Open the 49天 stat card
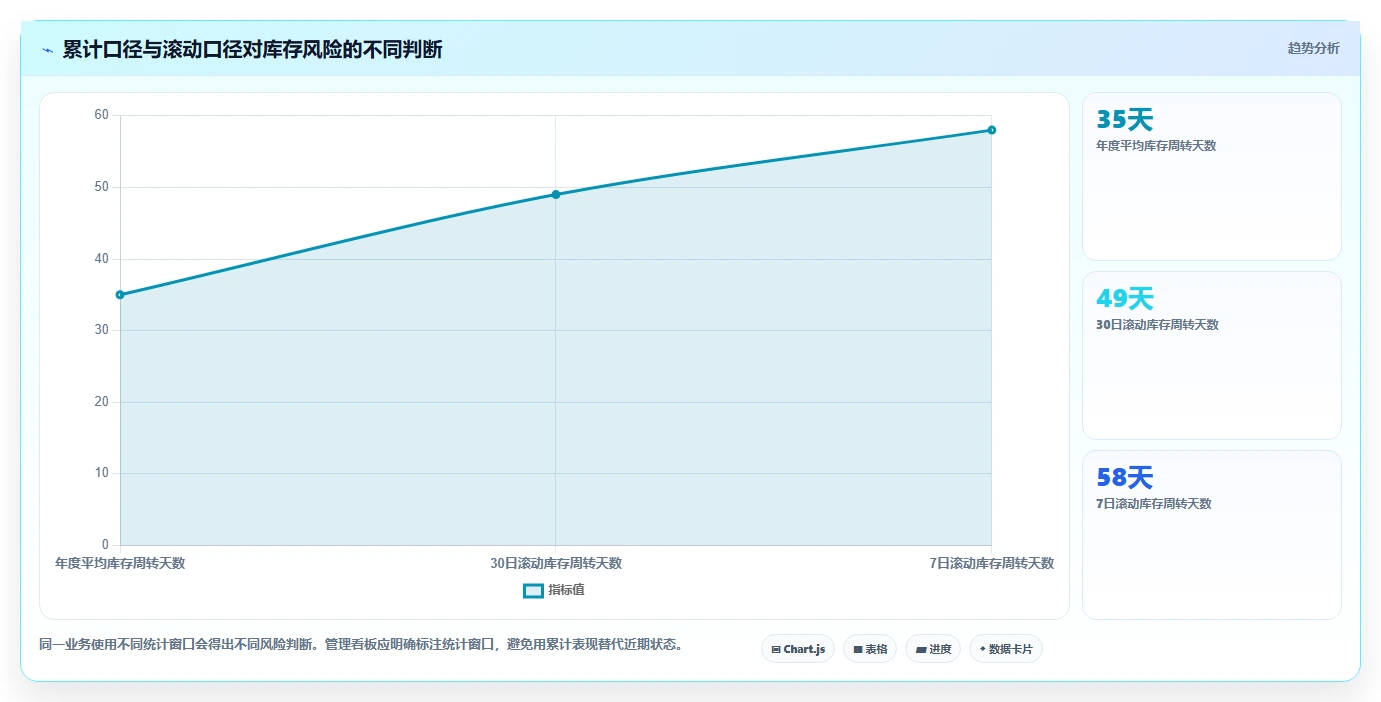 [x=1211, y=355]
